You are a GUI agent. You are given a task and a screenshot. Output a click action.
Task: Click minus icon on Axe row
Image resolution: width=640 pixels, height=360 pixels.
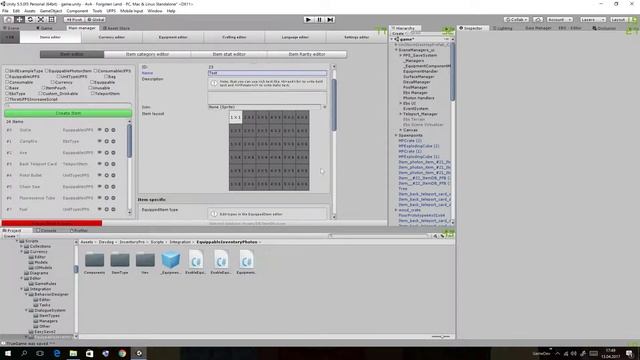pyautogui.click(x=113, y=153)
